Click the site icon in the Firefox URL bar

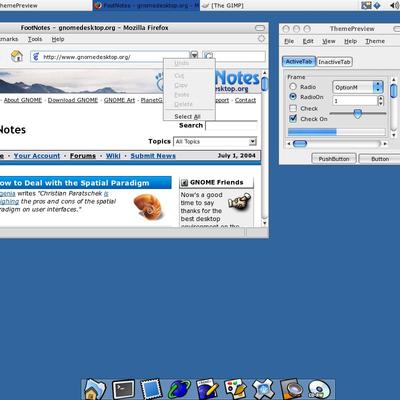(36, 57)
